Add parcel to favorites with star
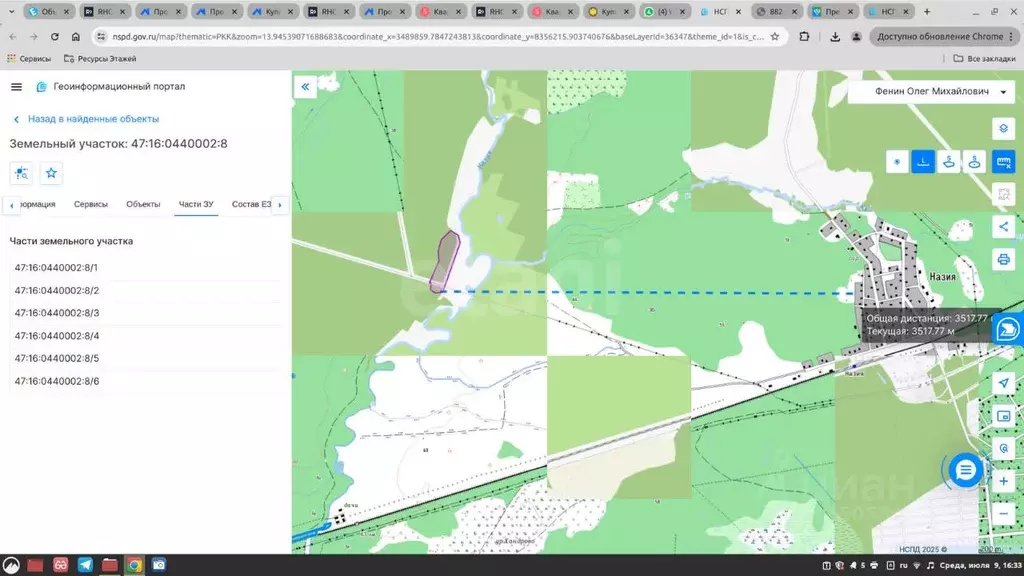 pos(51,173)
